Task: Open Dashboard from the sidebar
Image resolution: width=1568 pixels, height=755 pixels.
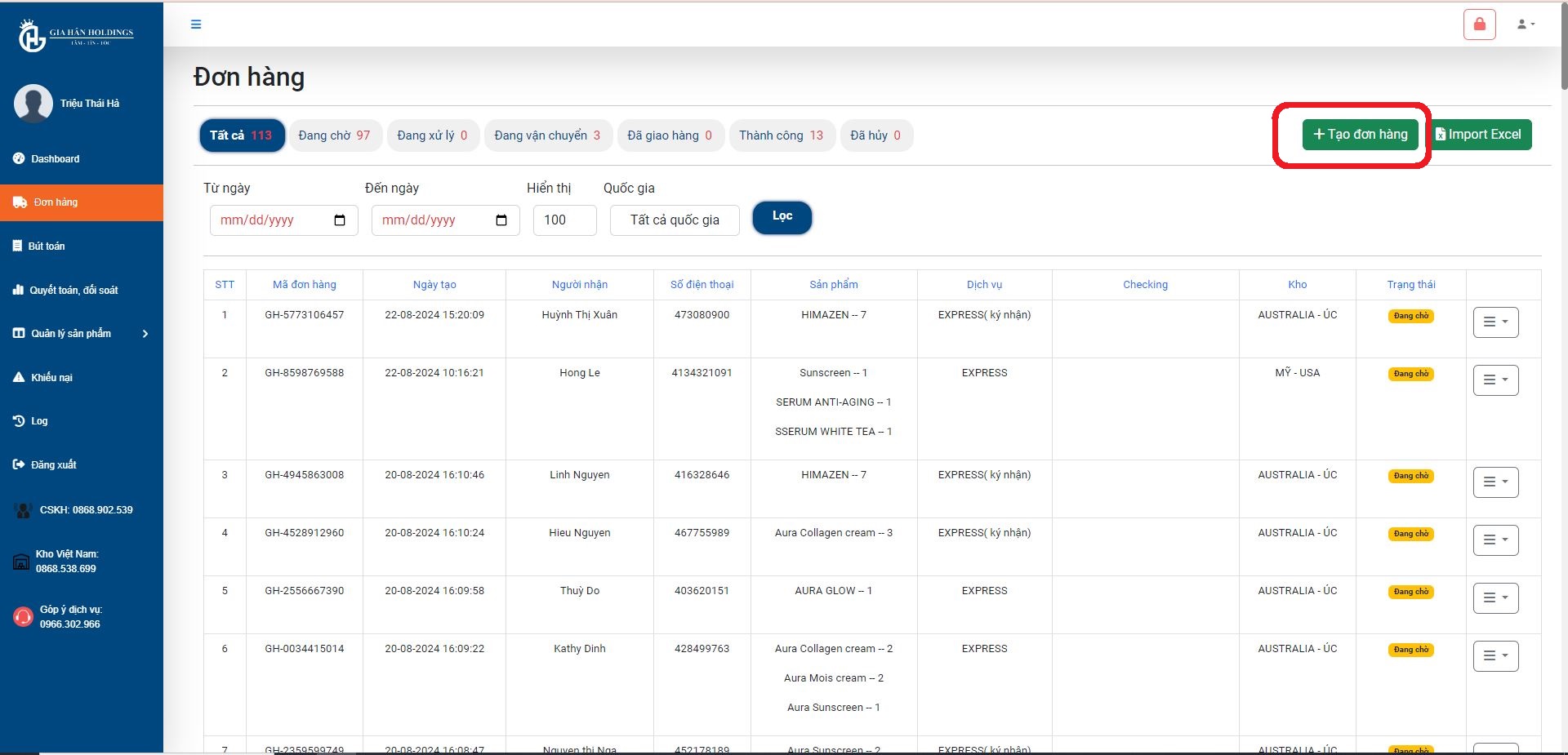Action: click(x=55, y=158)
